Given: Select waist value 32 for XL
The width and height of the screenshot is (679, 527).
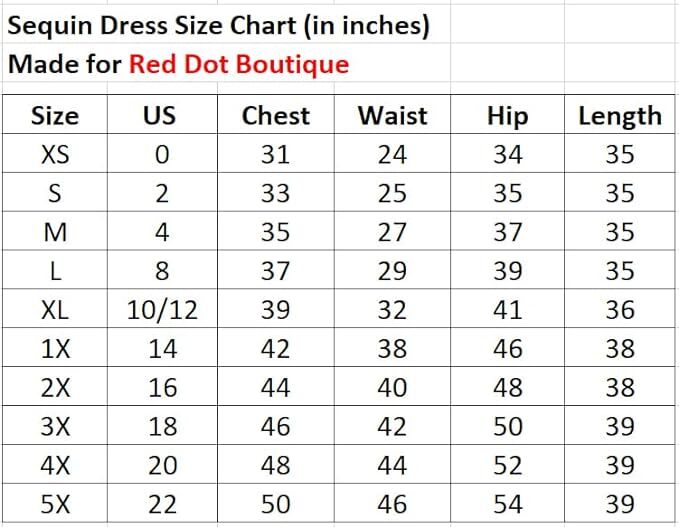Looking at the screenshot, I should [392, 309].
